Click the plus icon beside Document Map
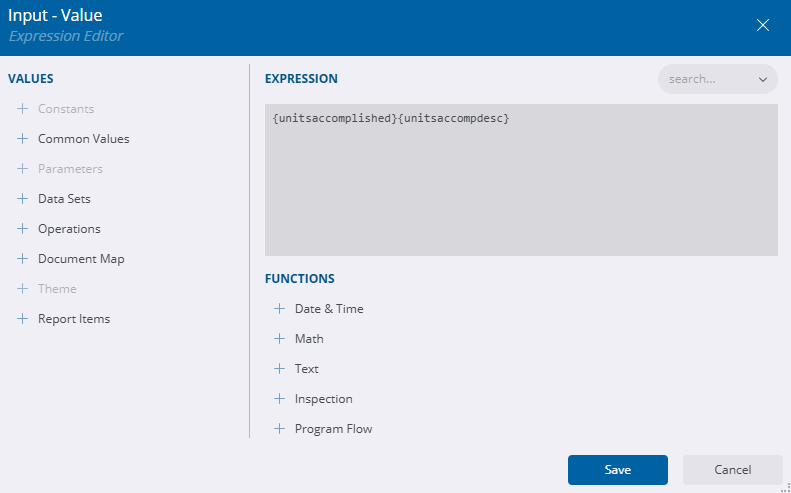 tap(22, 259)
